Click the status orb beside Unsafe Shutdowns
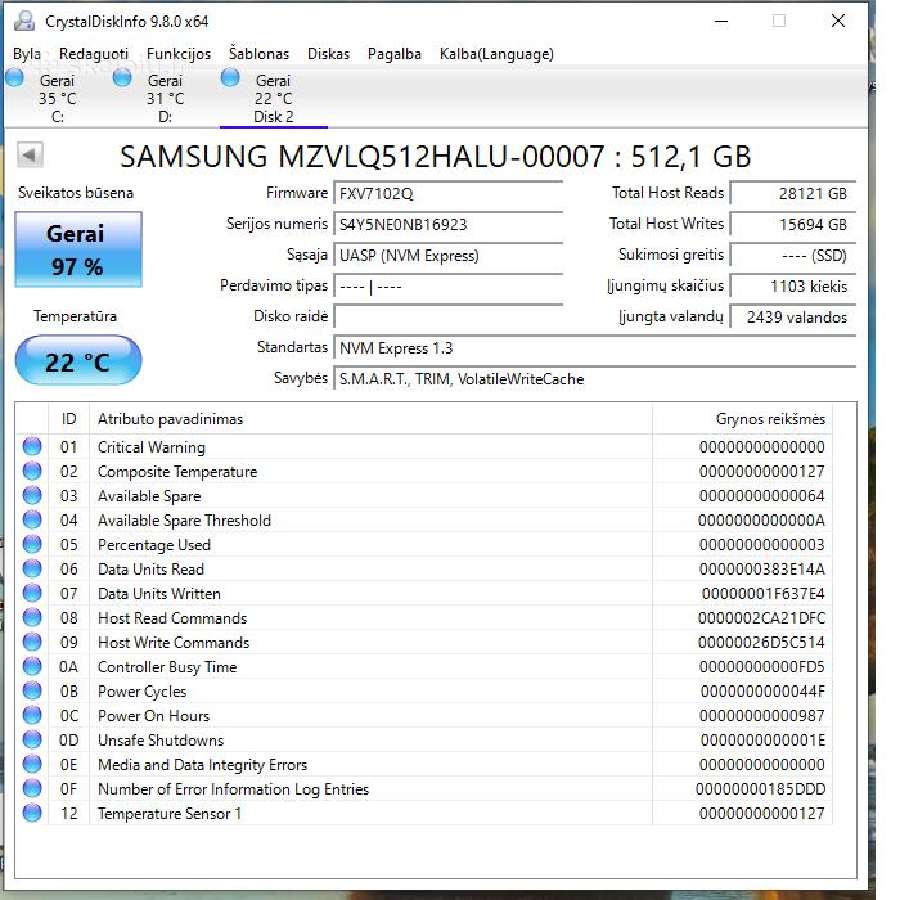Image resolution: width=900 pixels, height=900 pixels. pos(32,739)
